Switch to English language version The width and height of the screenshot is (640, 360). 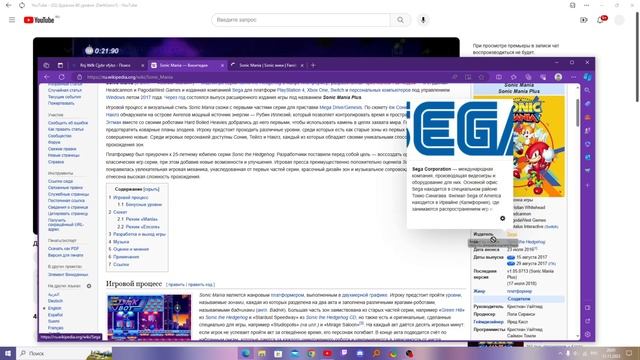[x=55, y=308]
